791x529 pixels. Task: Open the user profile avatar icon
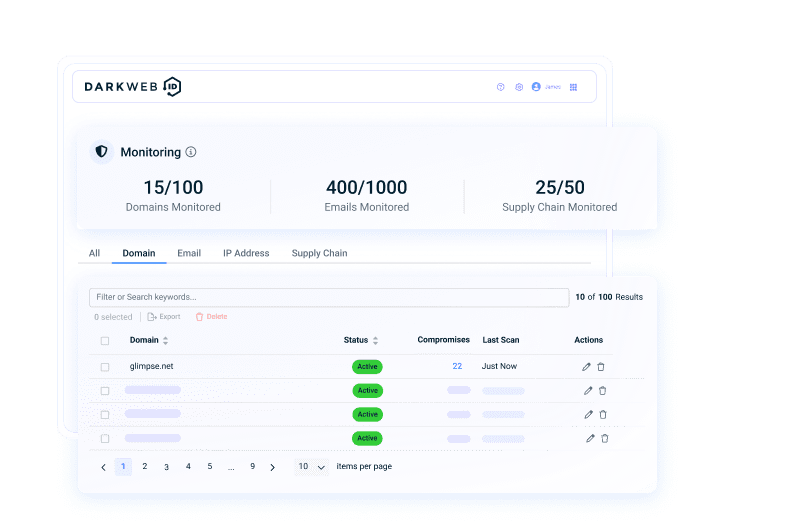click(536, 87)
